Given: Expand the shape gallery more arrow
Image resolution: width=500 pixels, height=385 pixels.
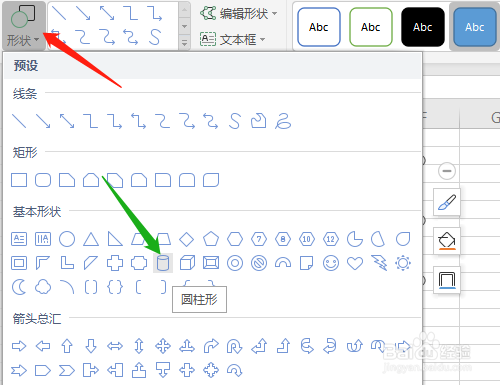Looking at the screenshot, I should (184, 43).
